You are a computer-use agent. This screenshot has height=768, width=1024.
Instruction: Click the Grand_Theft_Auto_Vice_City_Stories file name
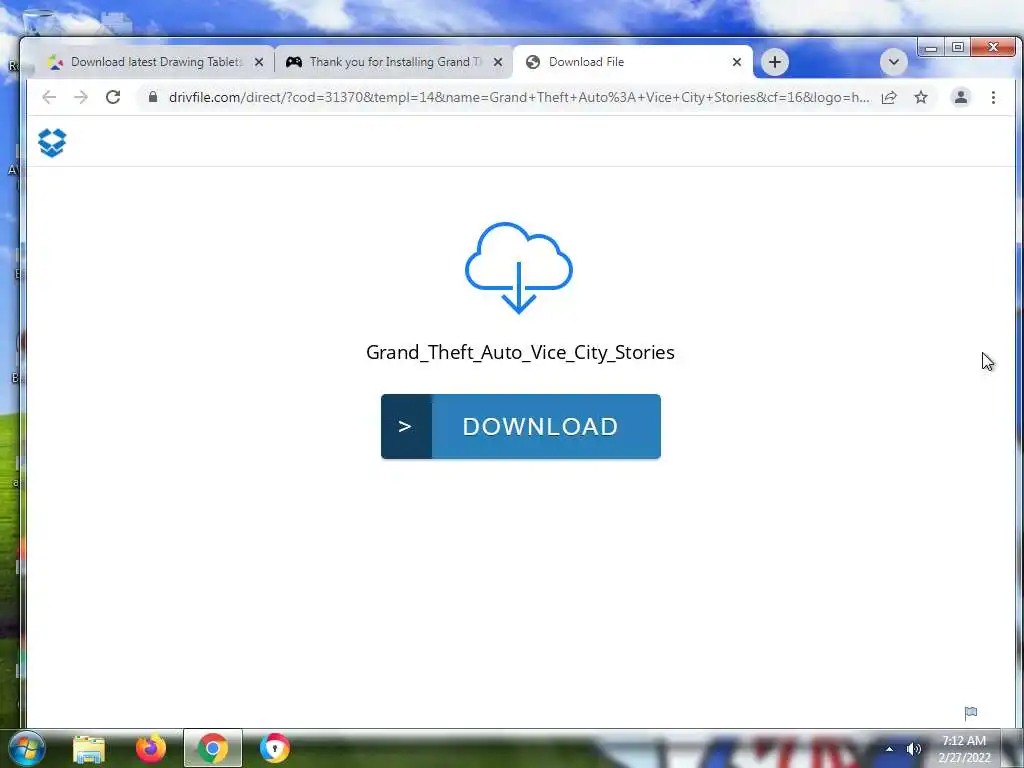click(520, 353)
